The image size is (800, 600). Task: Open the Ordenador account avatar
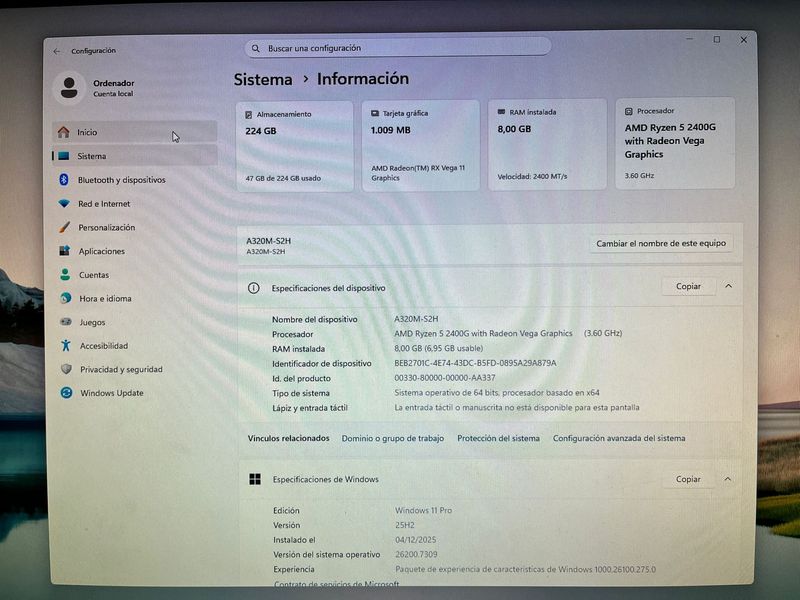coord(69,87)
